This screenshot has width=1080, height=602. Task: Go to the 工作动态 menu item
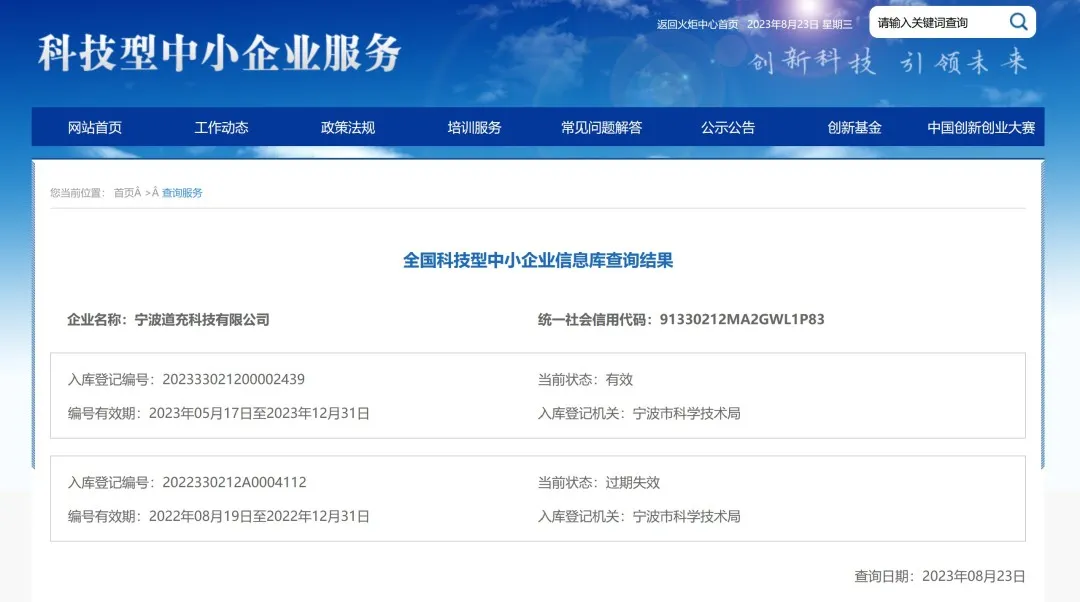click(x=221, y=127)
